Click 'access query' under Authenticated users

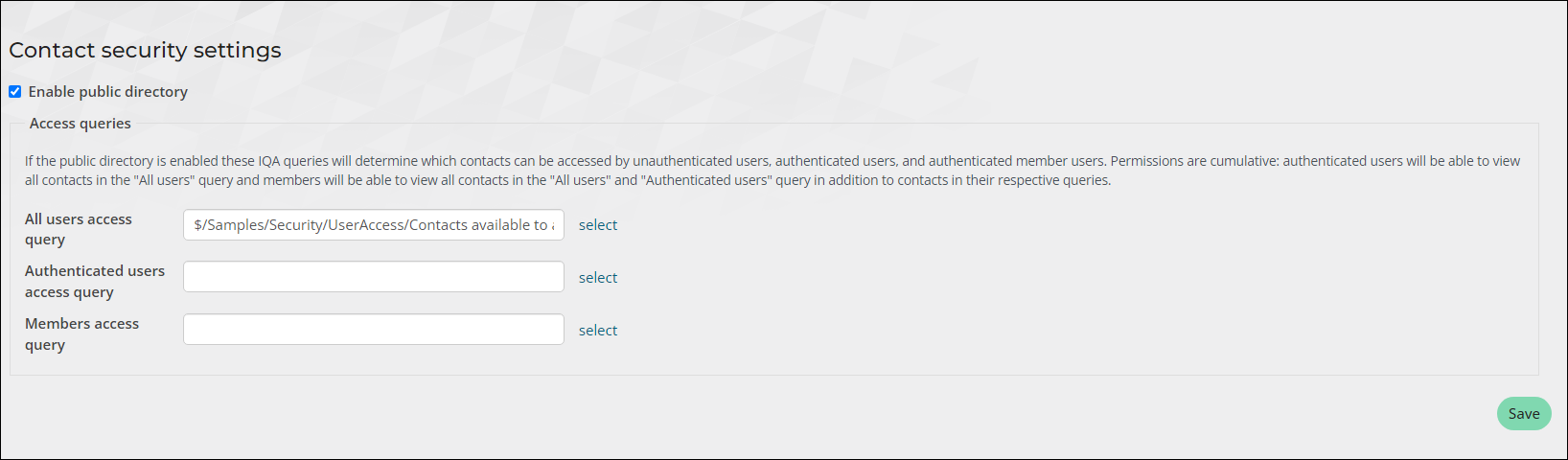[x=69, y=292]
